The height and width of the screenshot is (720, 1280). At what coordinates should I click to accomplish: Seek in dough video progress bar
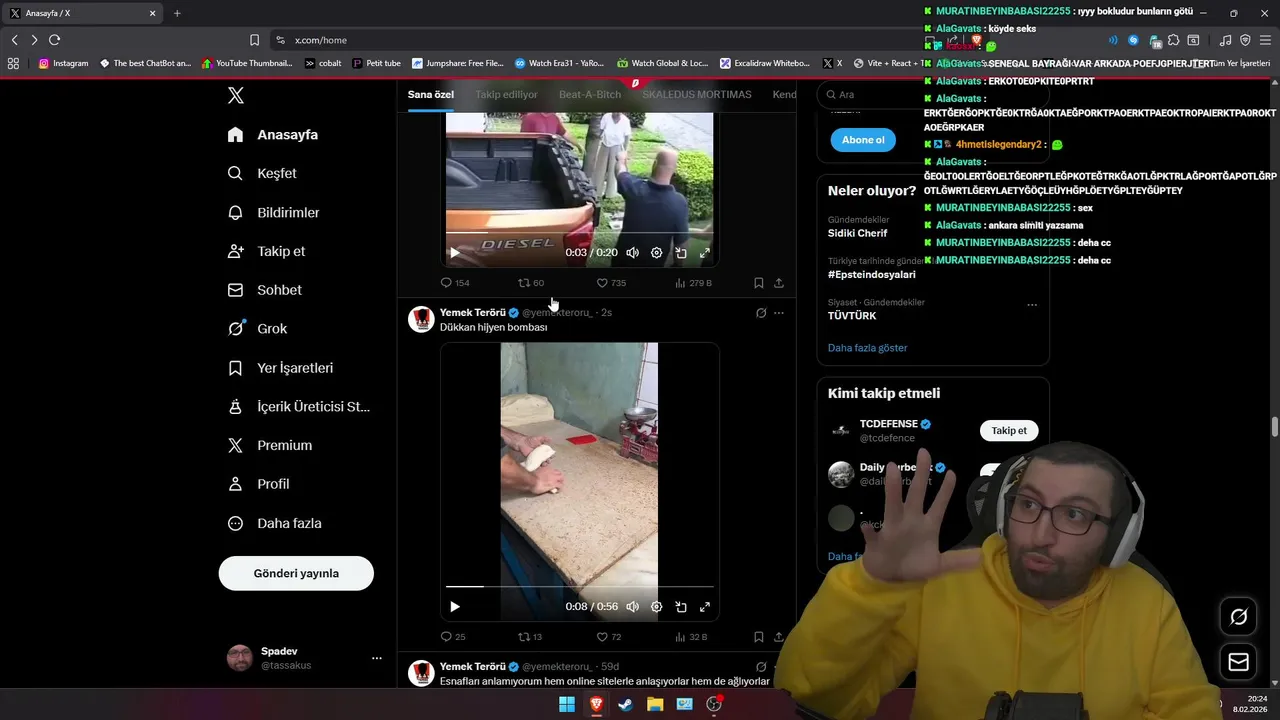pyautogui.click(x=580, y=587)
